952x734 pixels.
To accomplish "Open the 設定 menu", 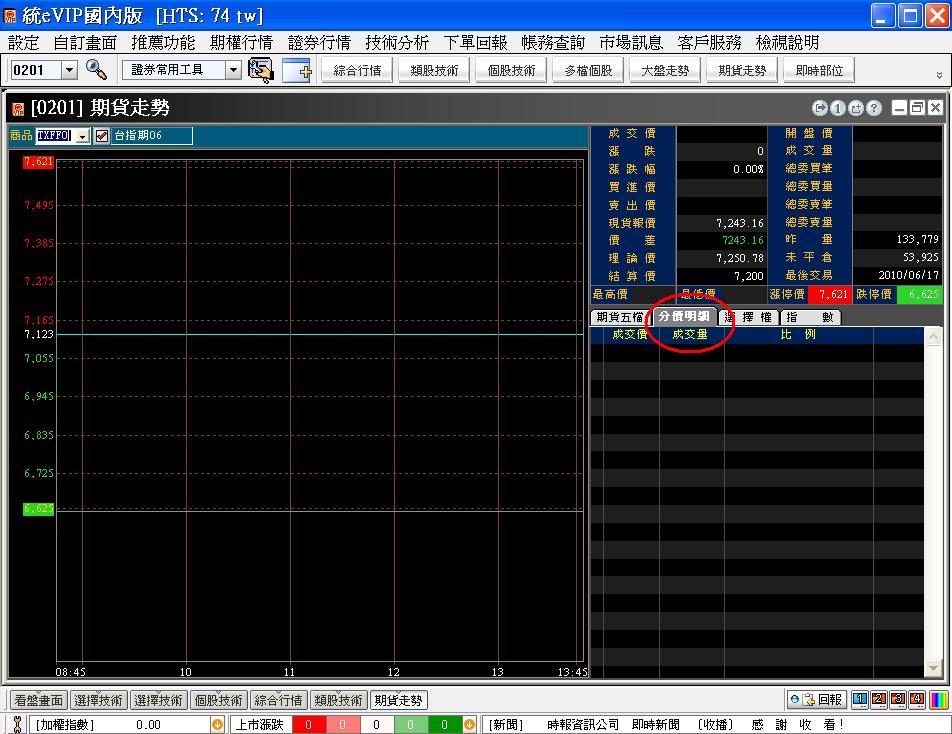I will point(23,42).
